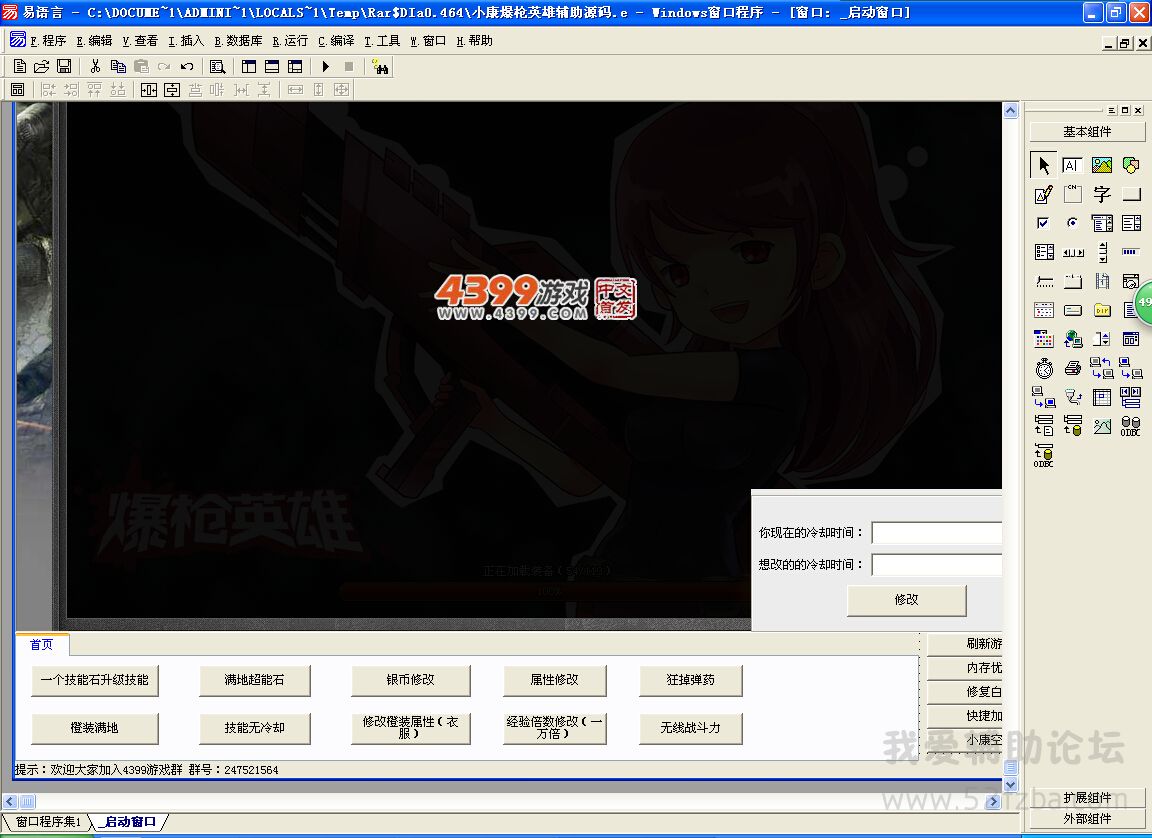Open the 外部组件 palette section
The height and width of the screenshot is (838, 1152).
coord(1087,818)
